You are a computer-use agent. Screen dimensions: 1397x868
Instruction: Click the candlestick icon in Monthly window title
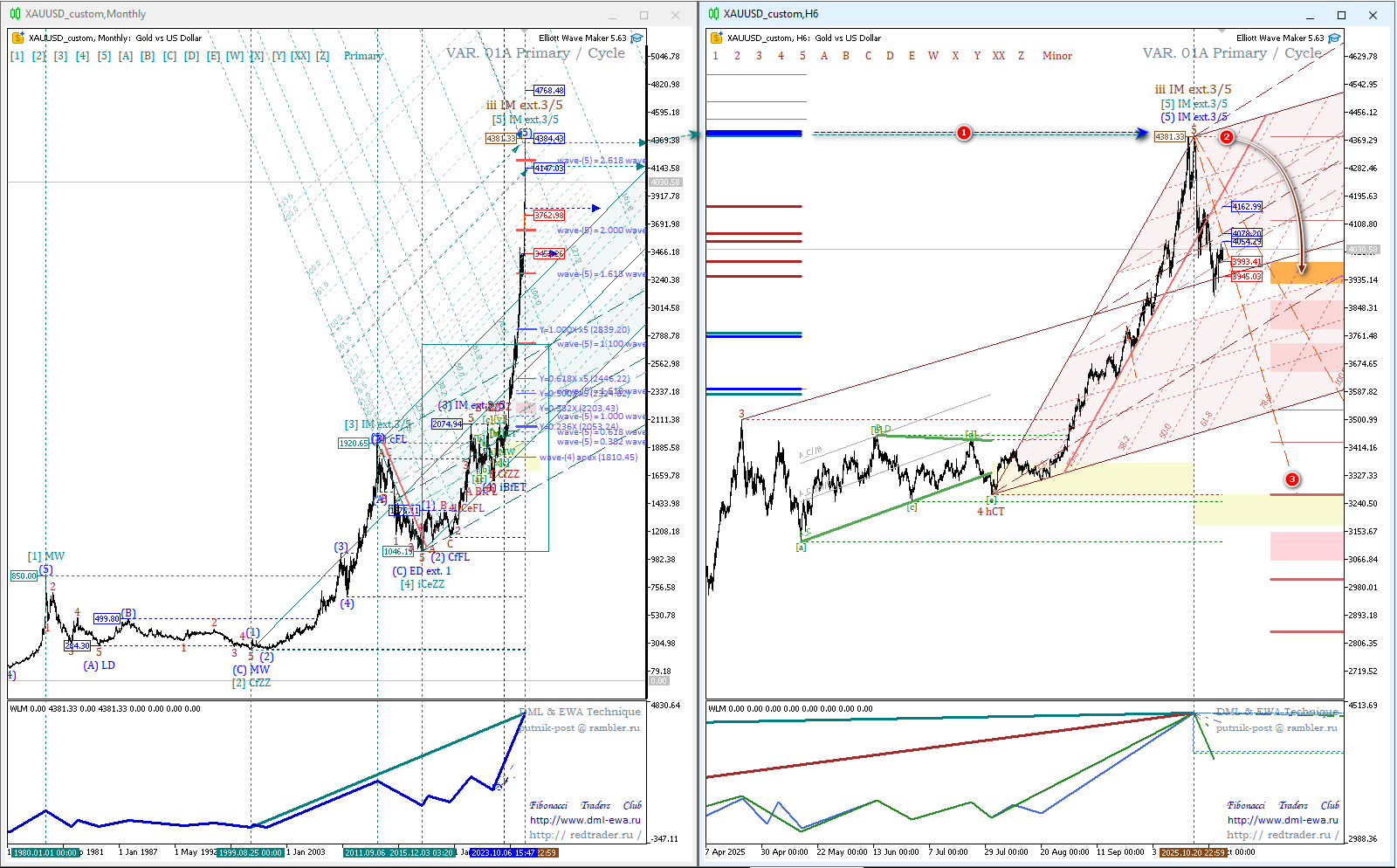click(15, 14)
